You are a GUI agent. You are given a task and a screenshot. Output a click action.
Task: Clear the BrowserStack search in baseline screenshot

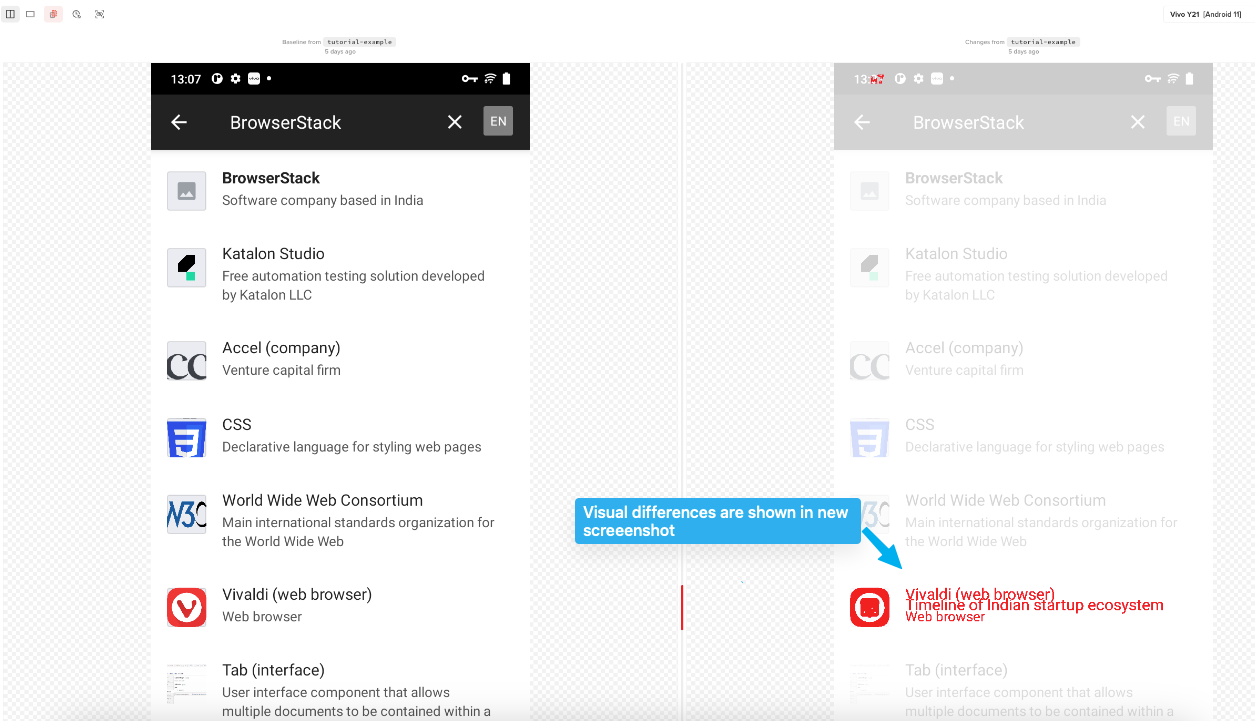(x=455, y=122)
